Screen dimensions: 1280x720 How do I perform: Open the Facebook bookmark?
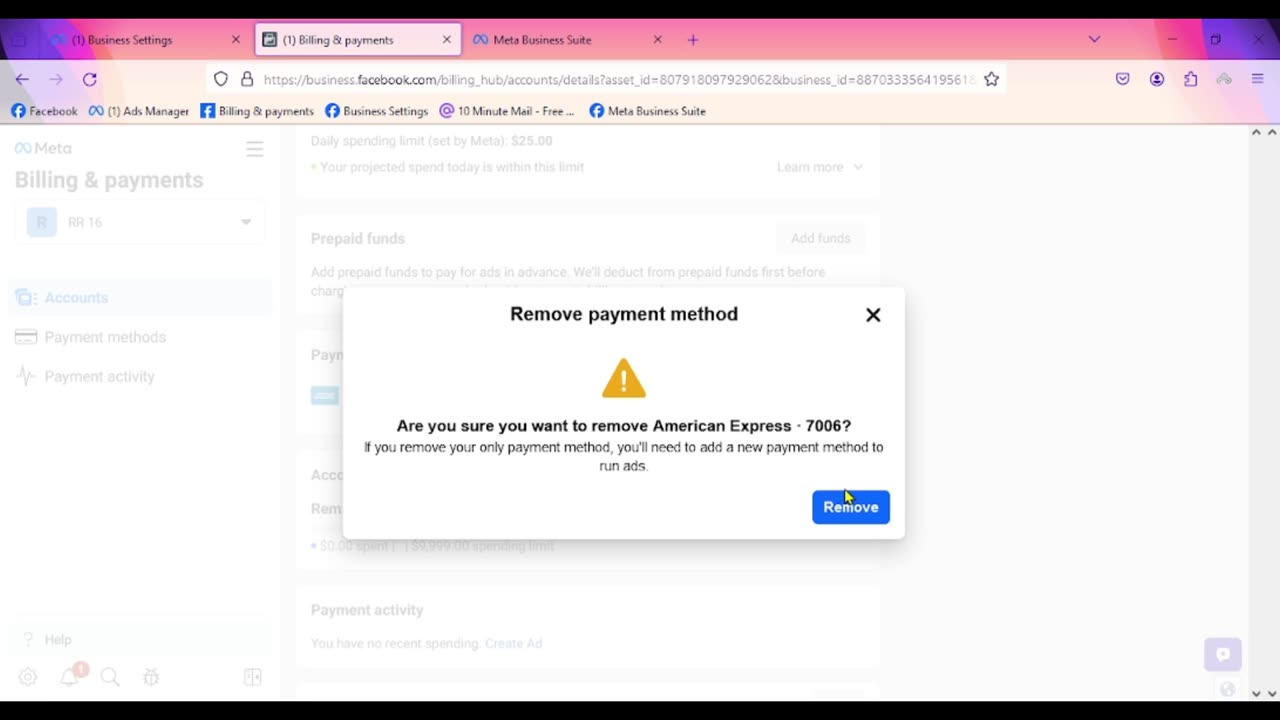(x=44, y=111)
